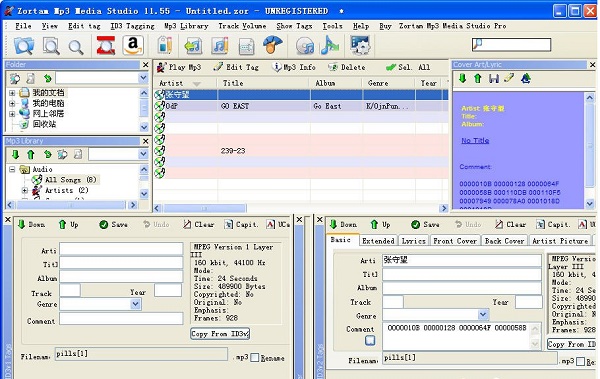Click the main toolbar search input field
The image size is (600, 379).
512,45
